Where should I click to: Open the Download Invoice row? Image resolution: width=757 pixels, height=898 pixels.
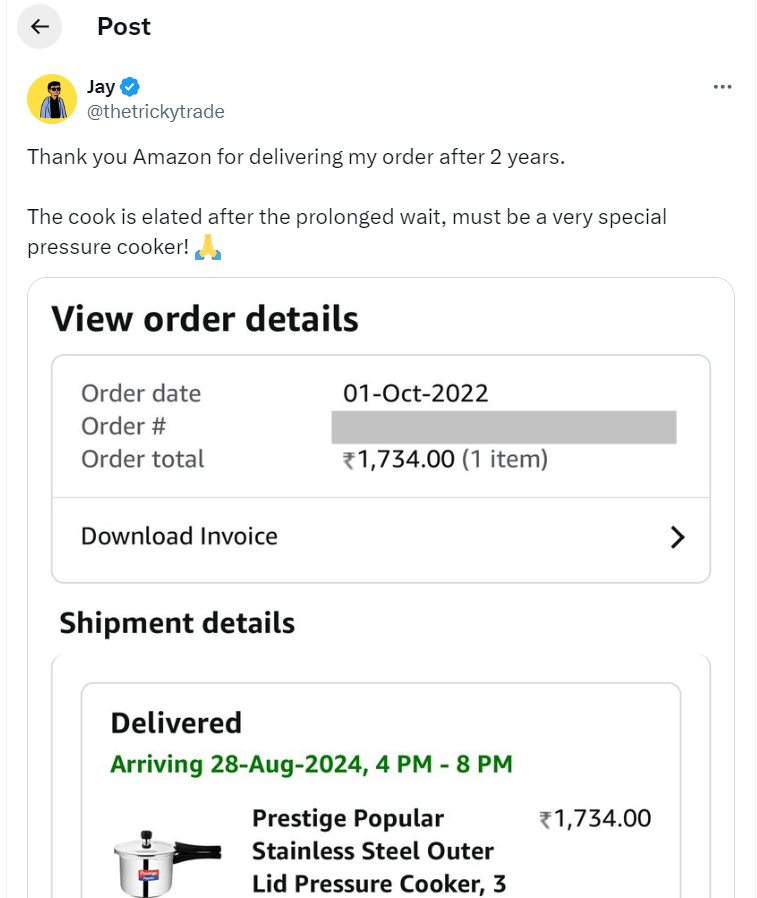(380, 537)
